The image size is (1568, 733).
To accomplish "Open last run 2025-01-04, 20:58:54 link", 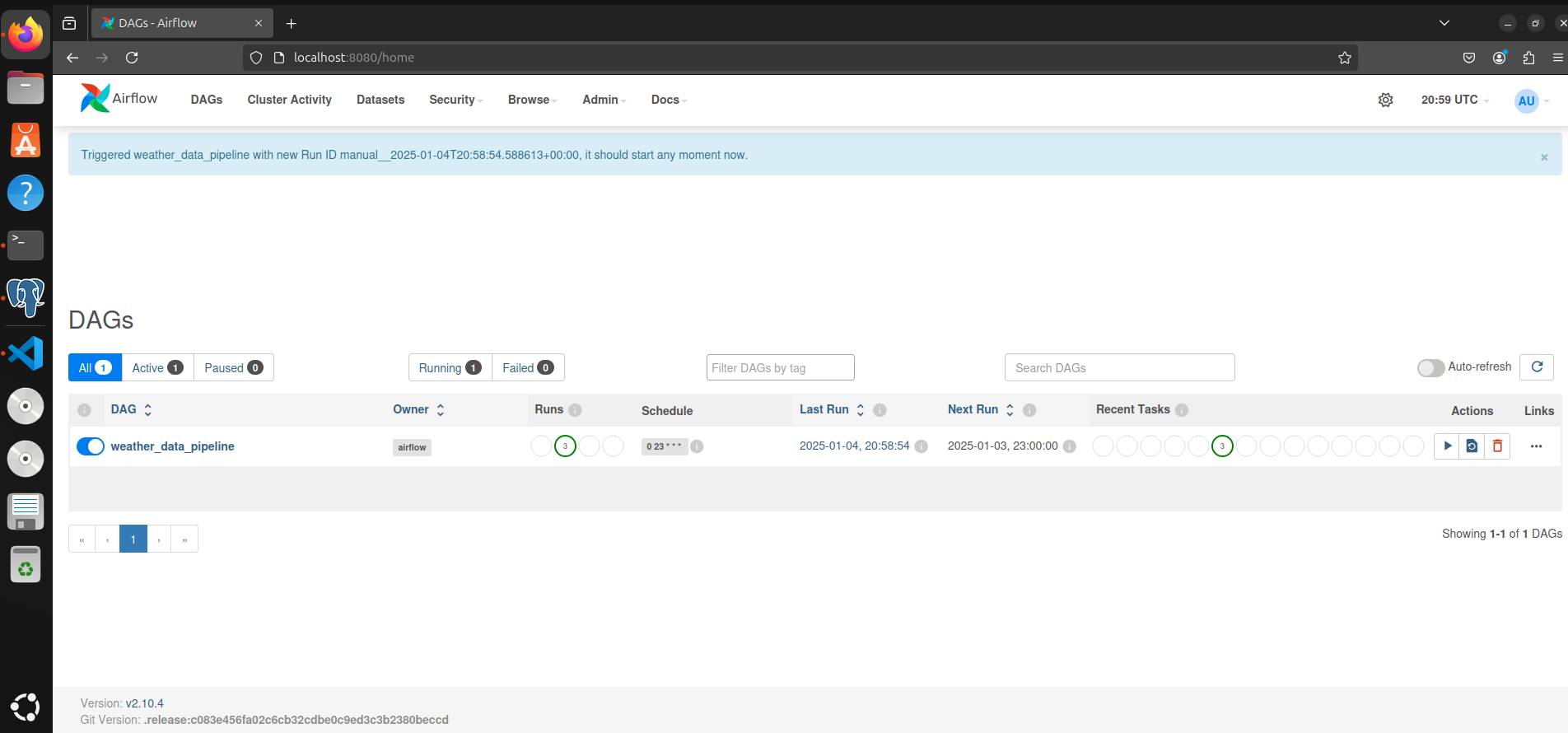I will point(854,446).
